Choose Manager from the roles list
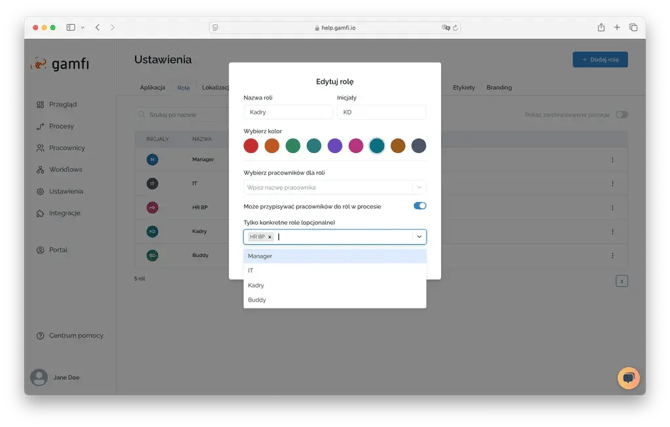The height and width of the screenshot is (427, 670). (x=335, y=256)
